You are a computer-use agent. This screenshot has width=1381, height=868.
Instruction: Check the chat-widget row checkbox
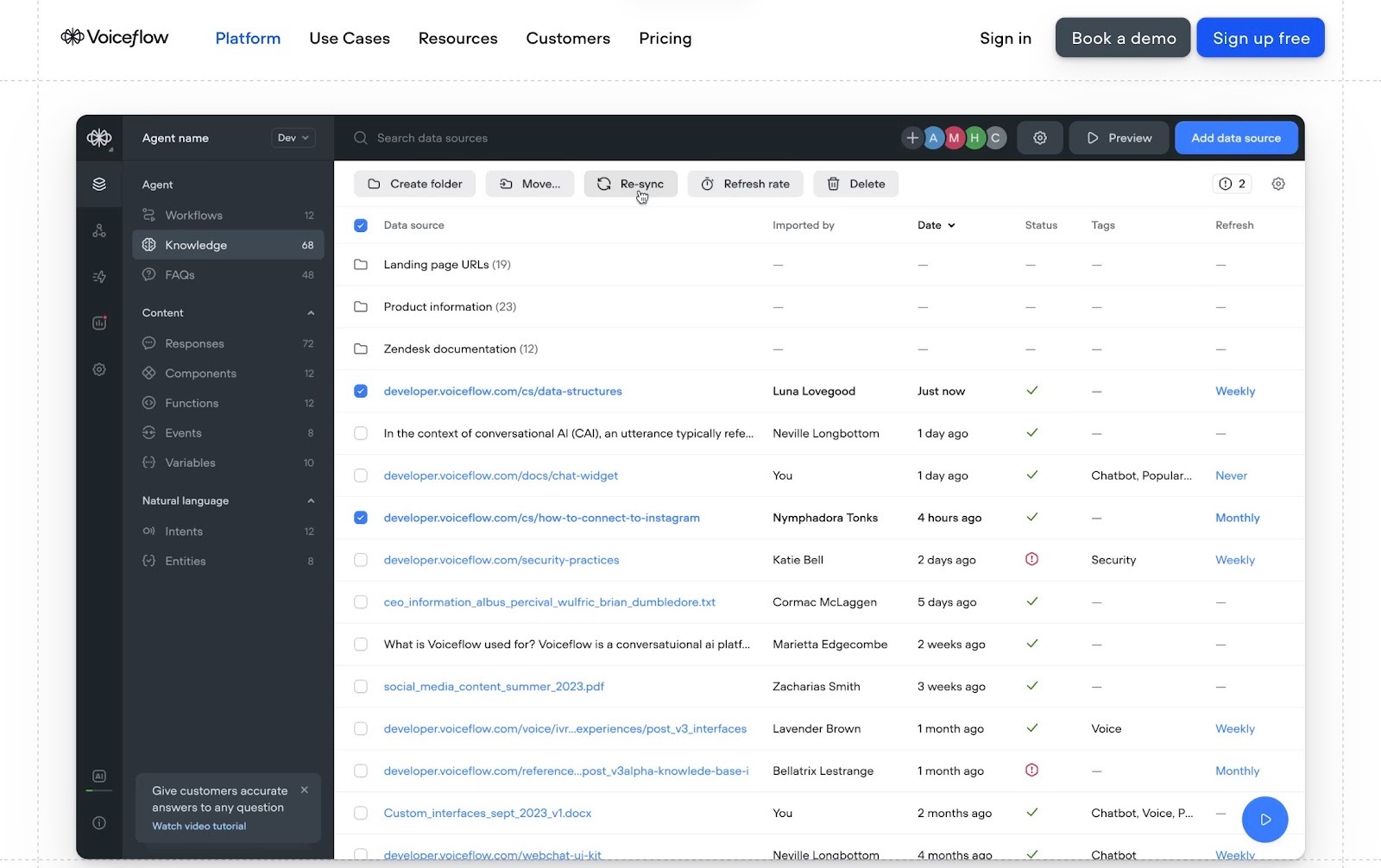point(361,475)
